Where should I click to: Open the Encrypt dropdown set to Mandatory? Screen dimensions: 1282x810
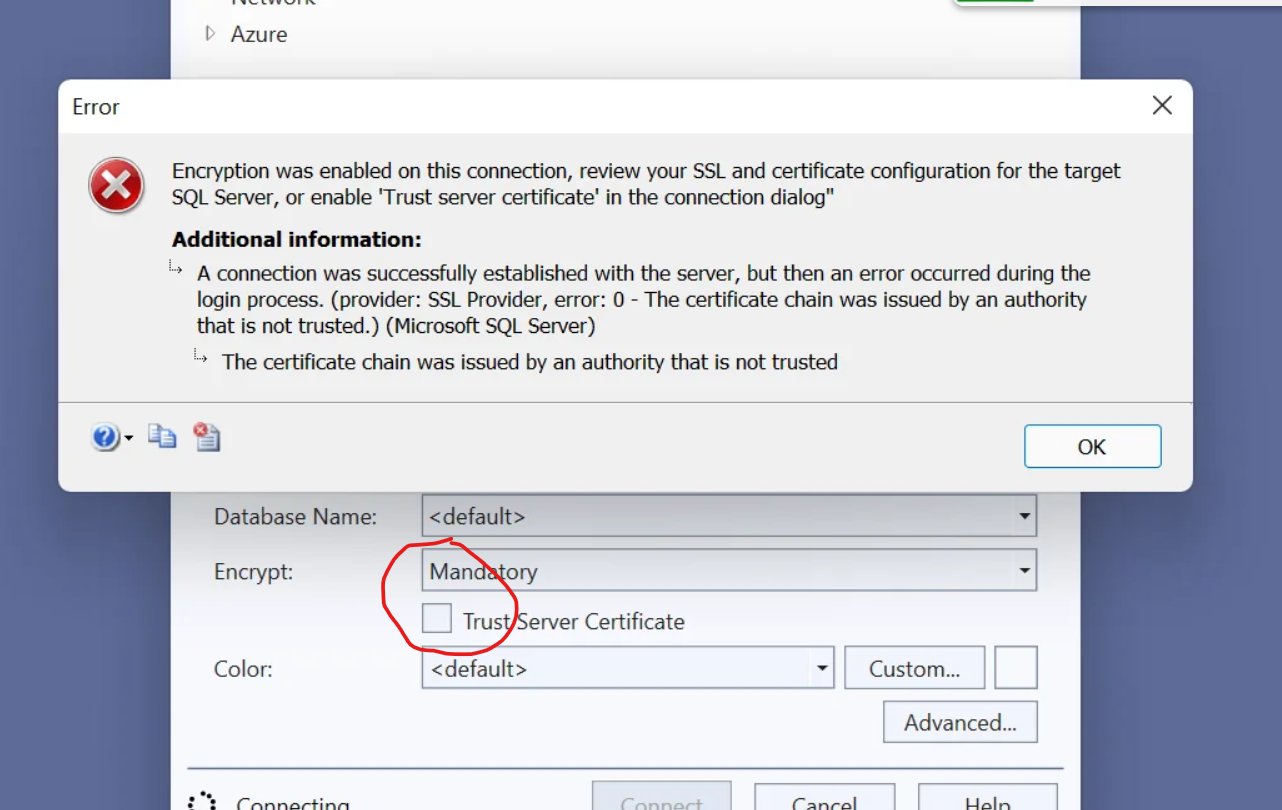[x=1023, y=571]
